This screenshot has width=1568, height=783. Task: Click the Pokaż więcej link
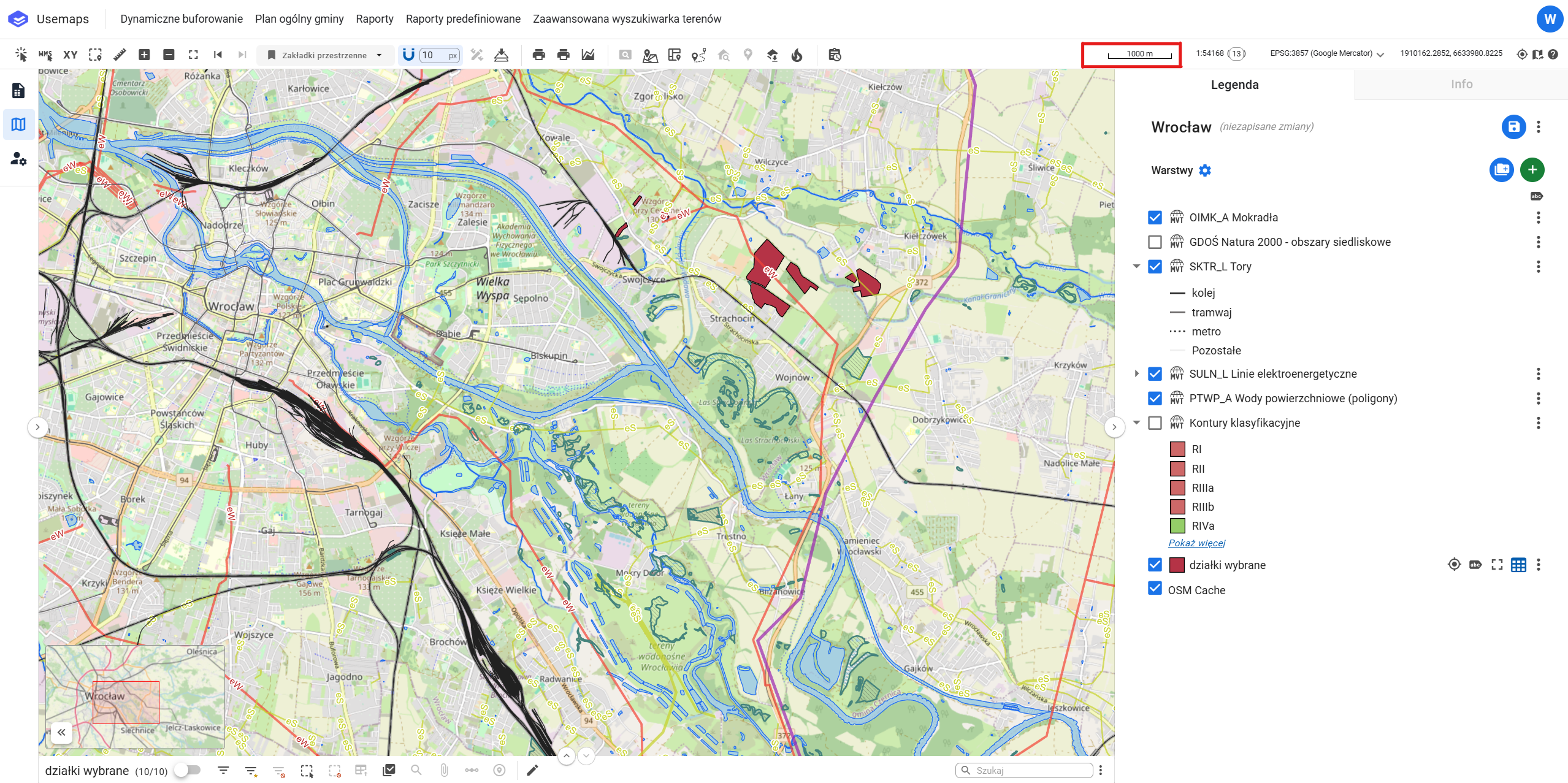tap(1196, 543)
